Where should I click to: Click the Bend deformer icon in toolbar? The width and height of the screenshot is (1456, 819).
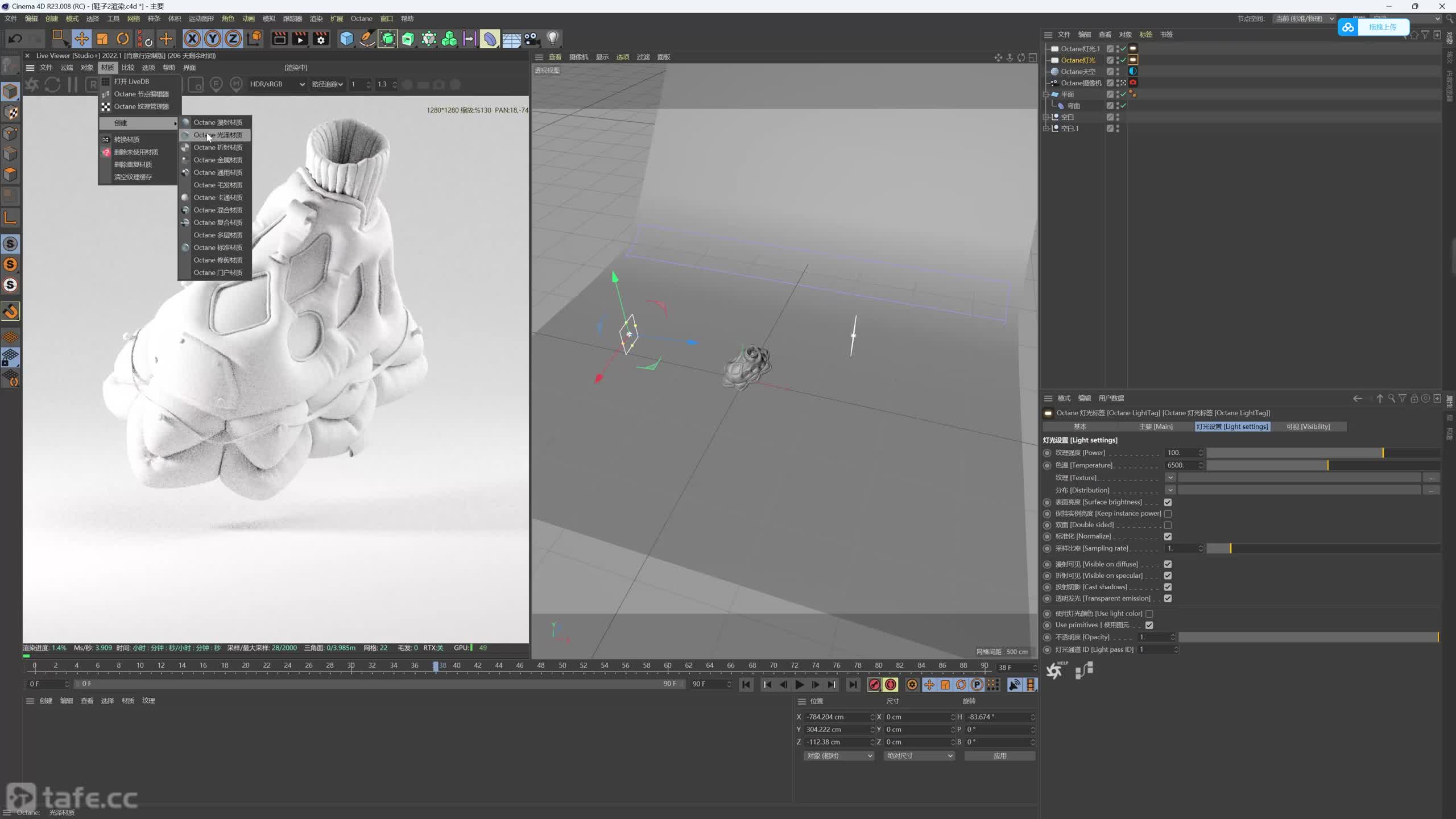490,39
